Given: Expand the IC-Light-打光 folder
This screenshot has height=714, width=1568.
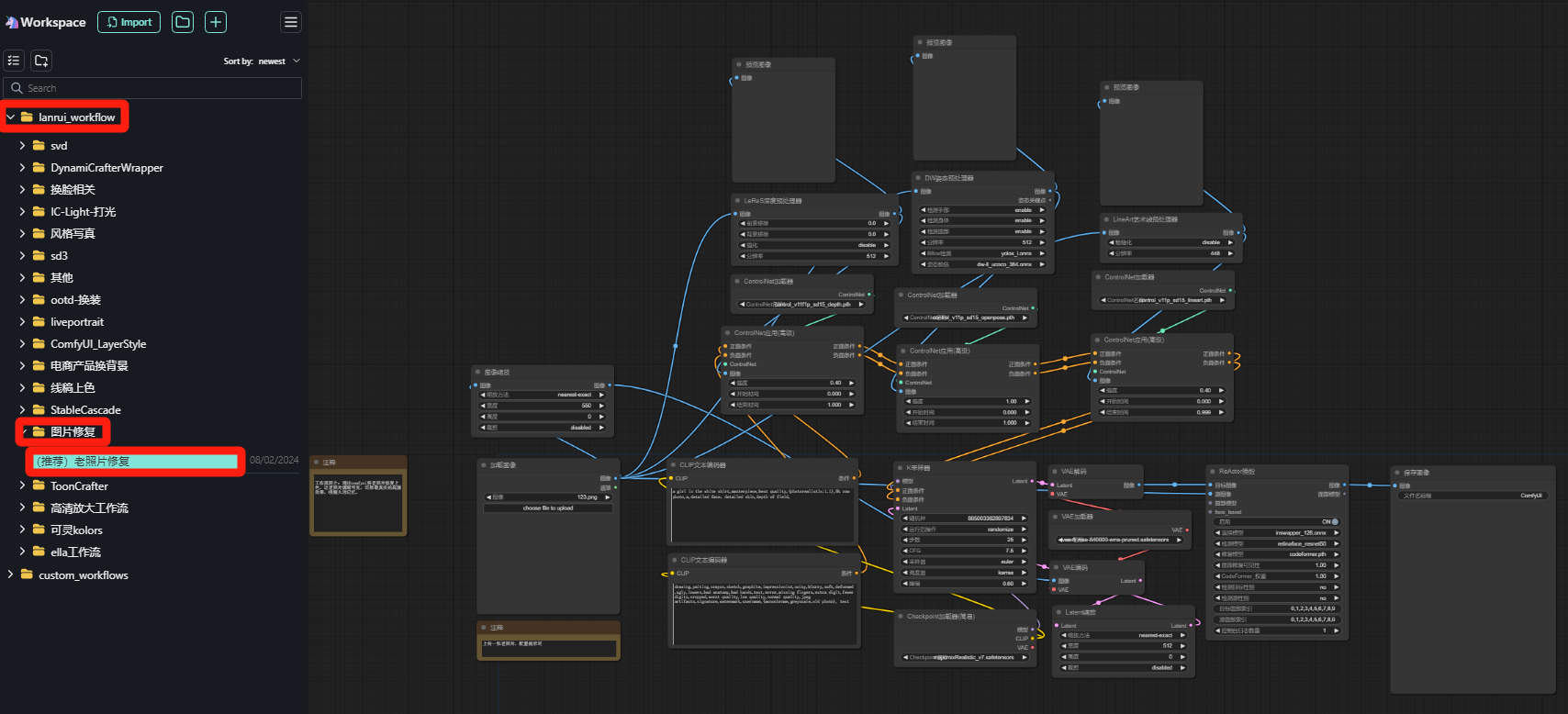Looking at the screenshot, I should (x=22, y=211).
